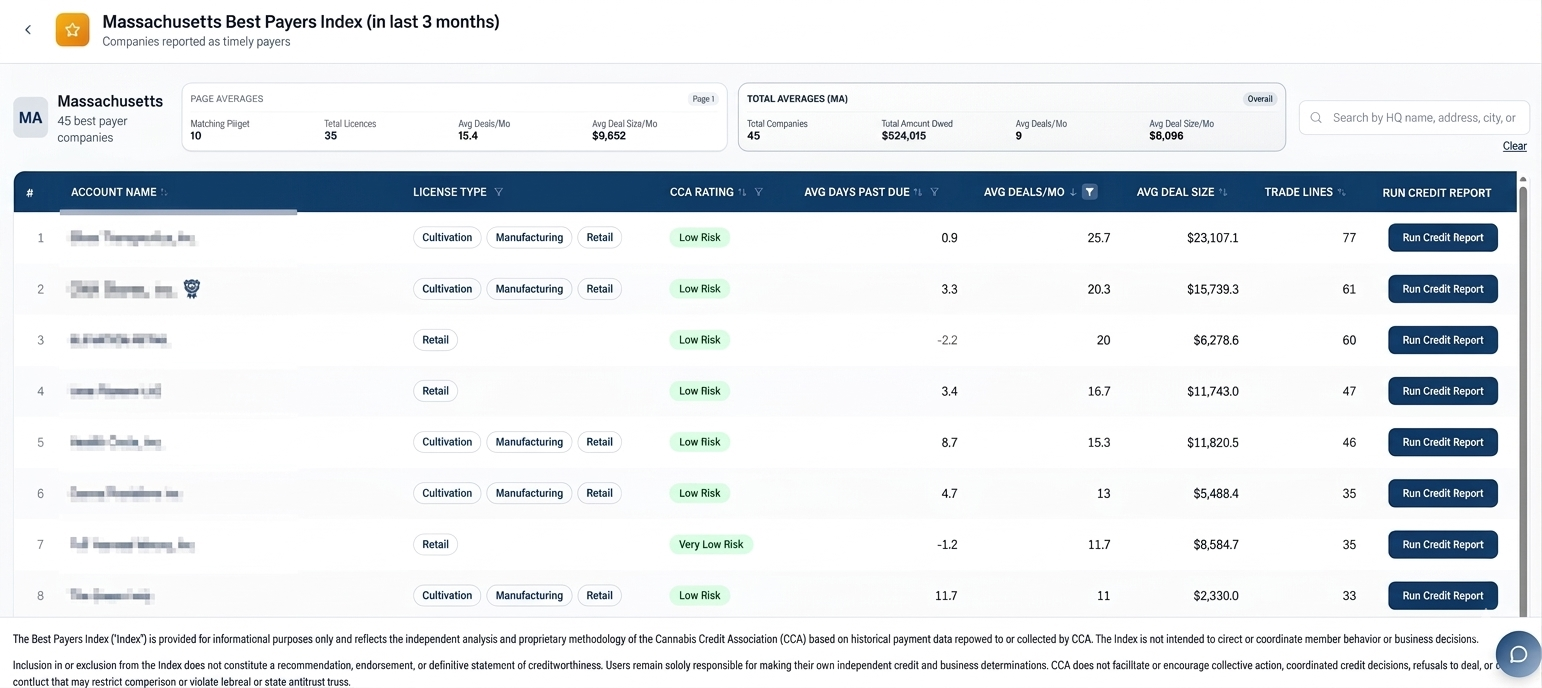The image size is (1542, 688).
Task: Click the search magnifier icon
Action: [1316, 118]
